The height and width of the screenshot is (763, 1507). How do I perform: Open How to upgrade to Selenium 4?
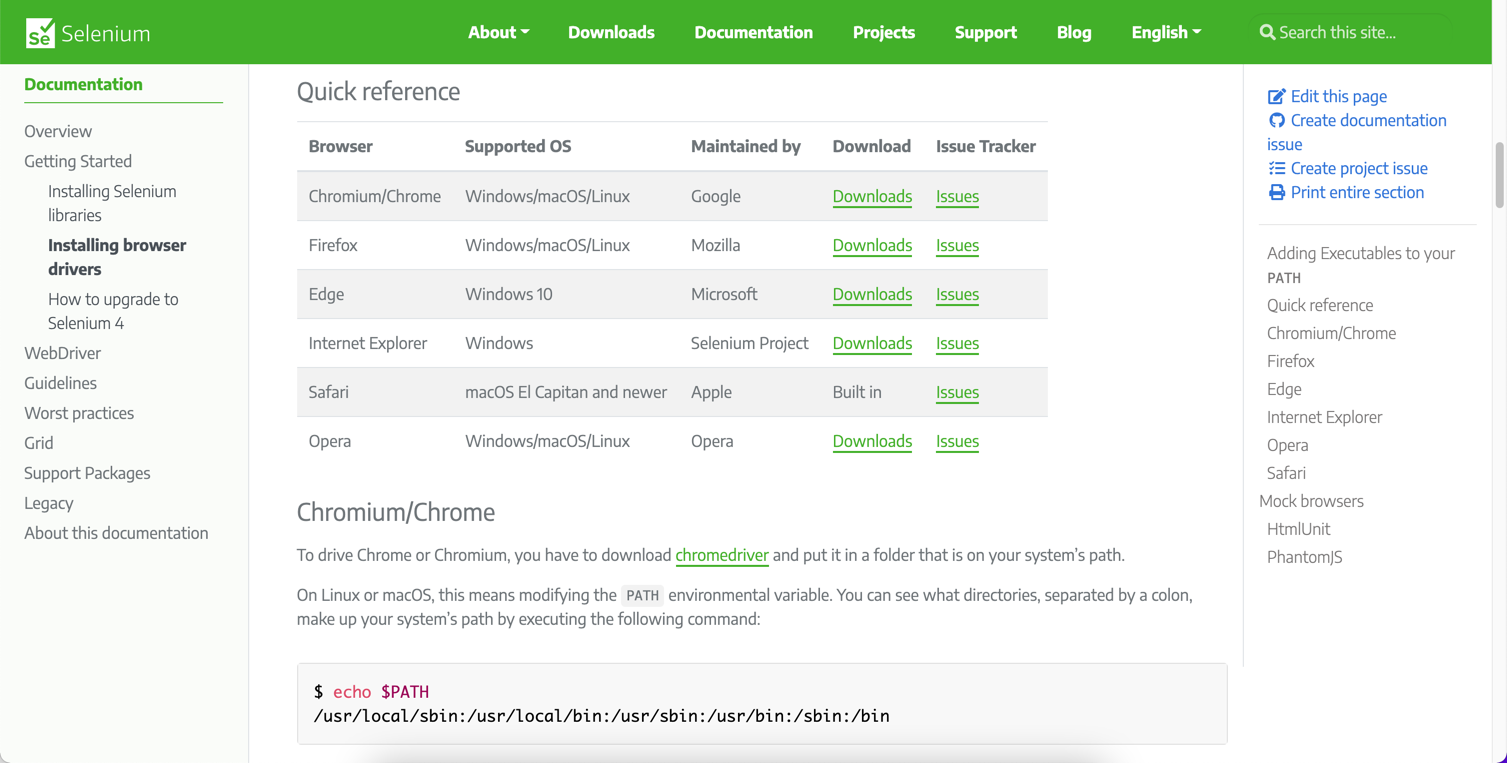pos(113,311)
